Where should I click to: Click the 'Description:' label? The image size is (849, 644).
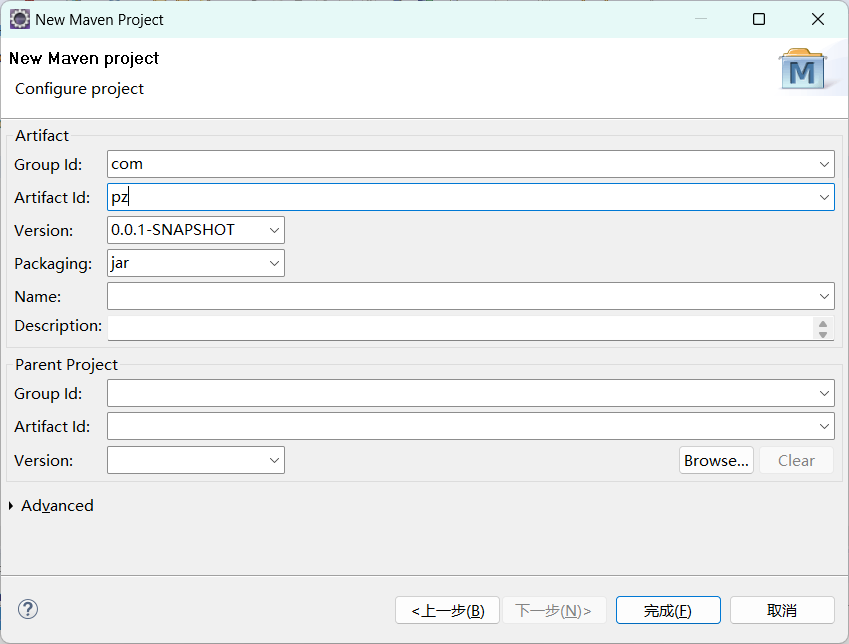click(58, 326)
